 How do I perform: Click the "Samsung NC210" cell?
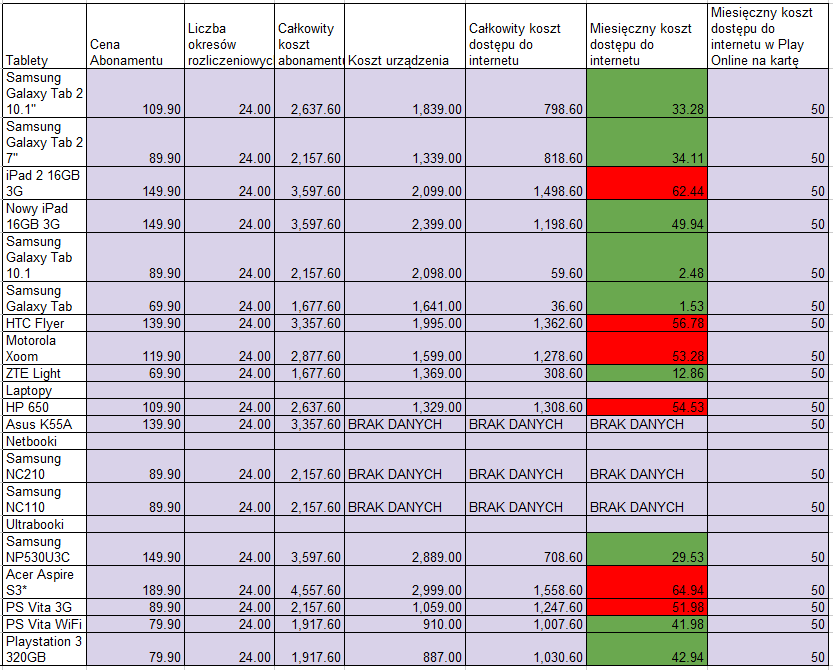[x=45, y=466]
